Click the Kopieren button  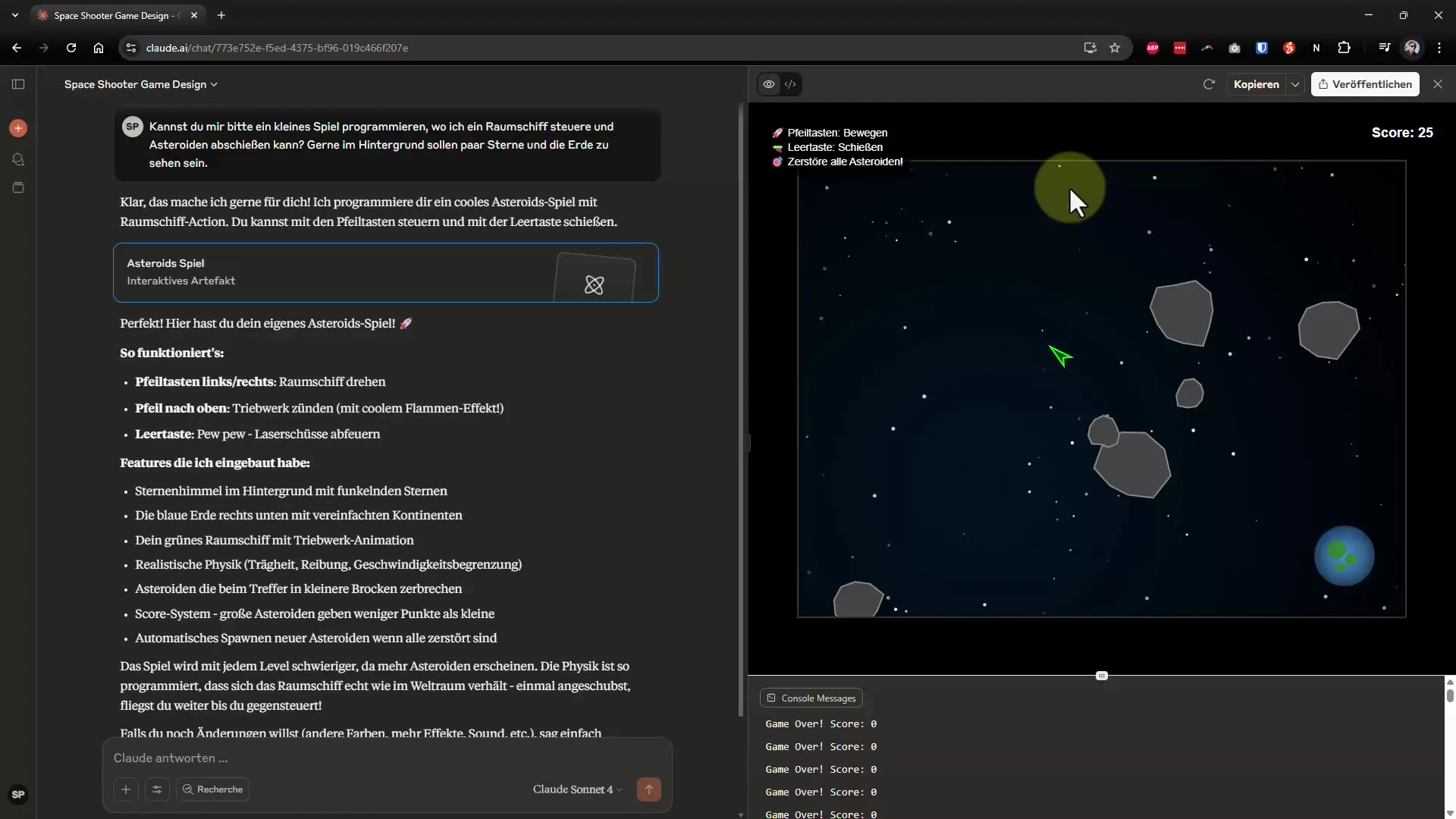pyautogui.click(x=1256, y=84)
